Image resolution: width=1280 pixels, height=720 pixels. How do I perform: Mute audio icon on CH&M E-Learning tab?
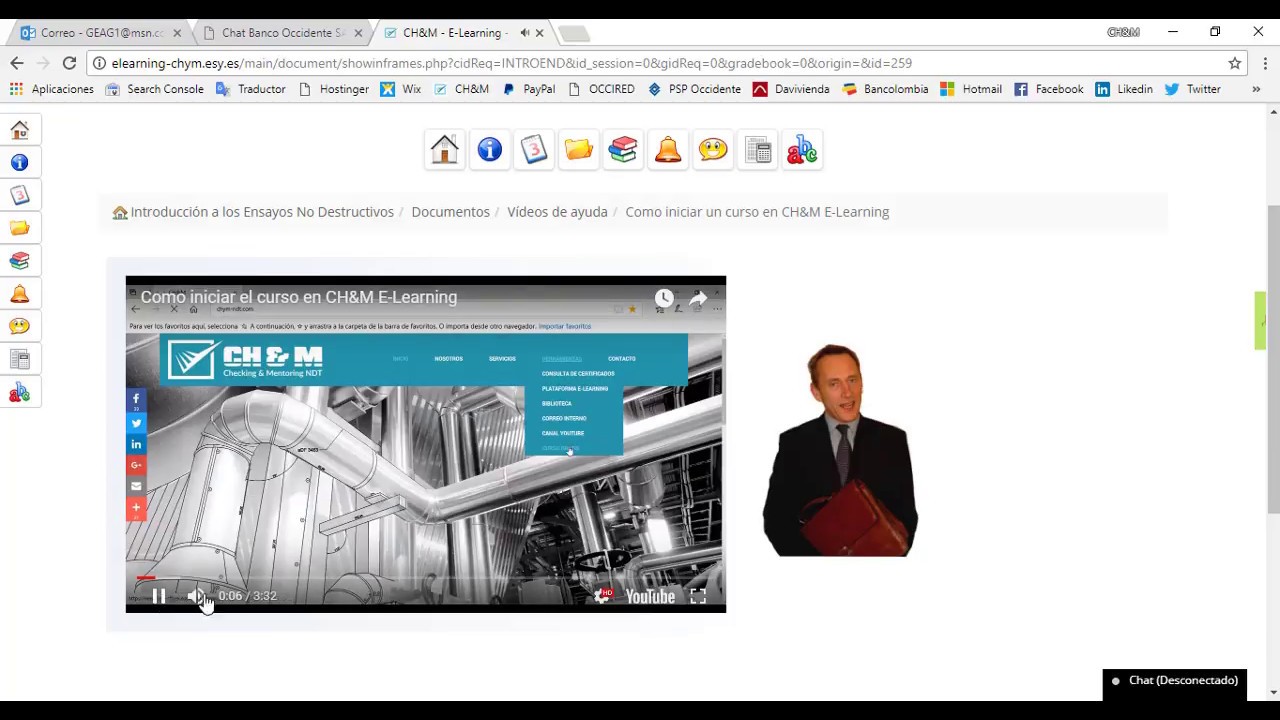524,33
